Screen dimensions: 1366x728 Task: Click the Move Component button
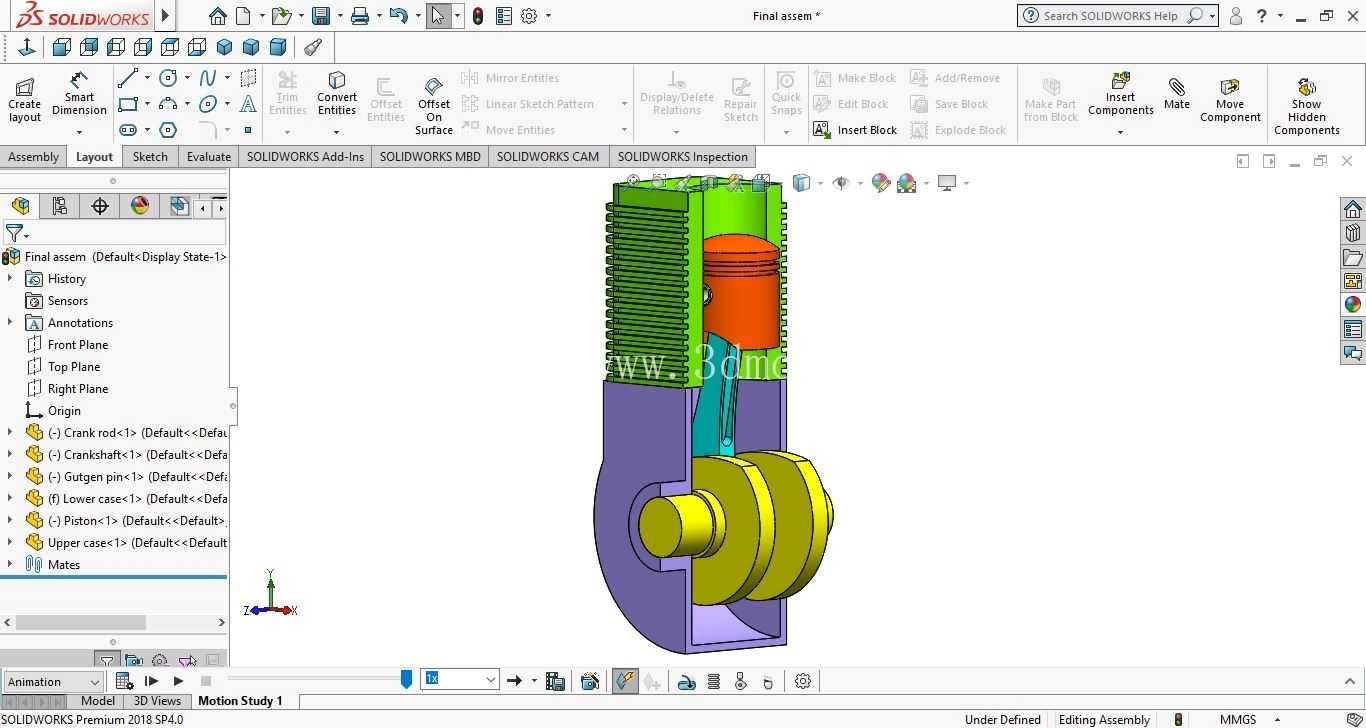tap(1230, 100)
